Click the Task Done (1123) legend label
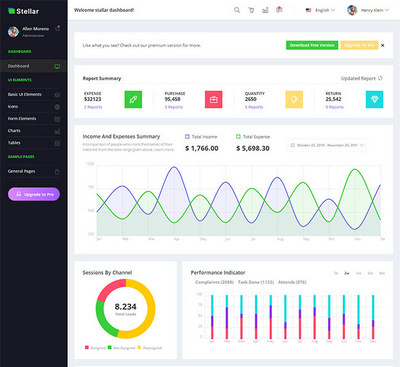400x367 pixels. pyautogui.click(x=256, y=282)
